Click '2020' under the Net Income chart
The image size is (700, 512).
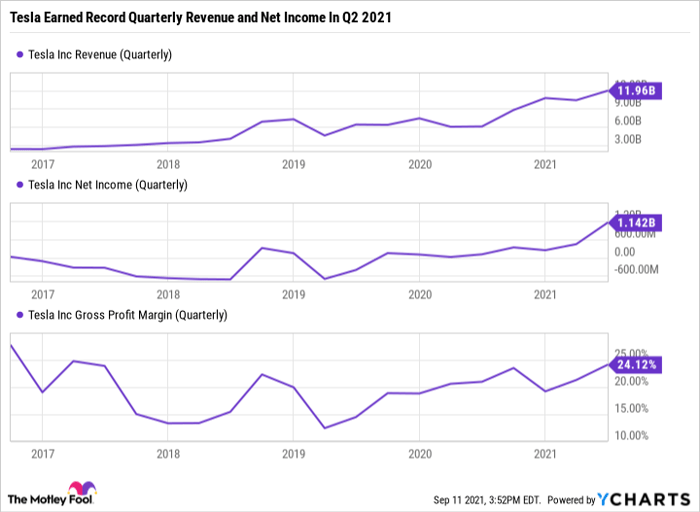420,295
